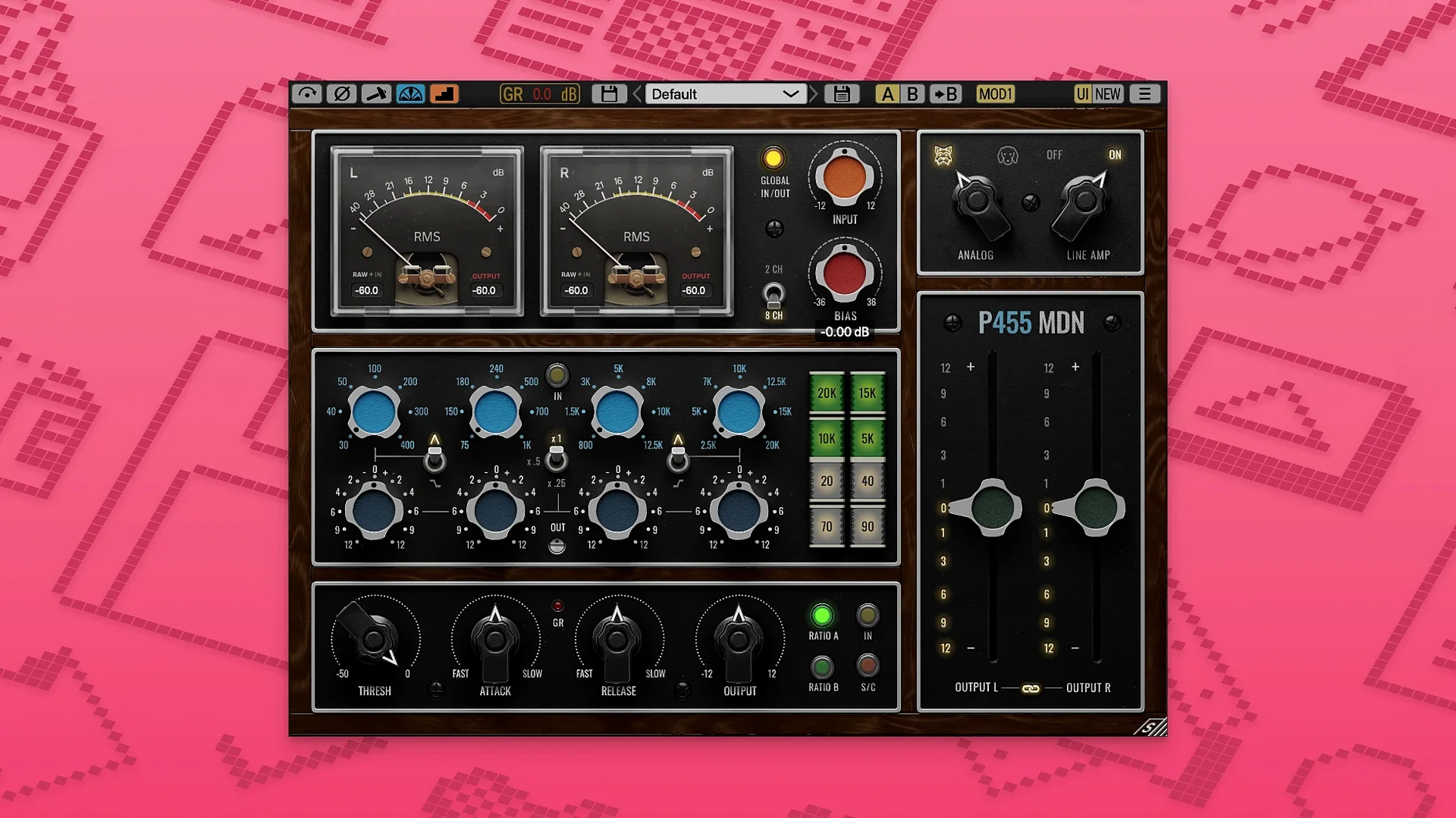This screenshot has width=1456, height=818.
Task: Go to the previous preset arrow
Action: coord(637,94)
